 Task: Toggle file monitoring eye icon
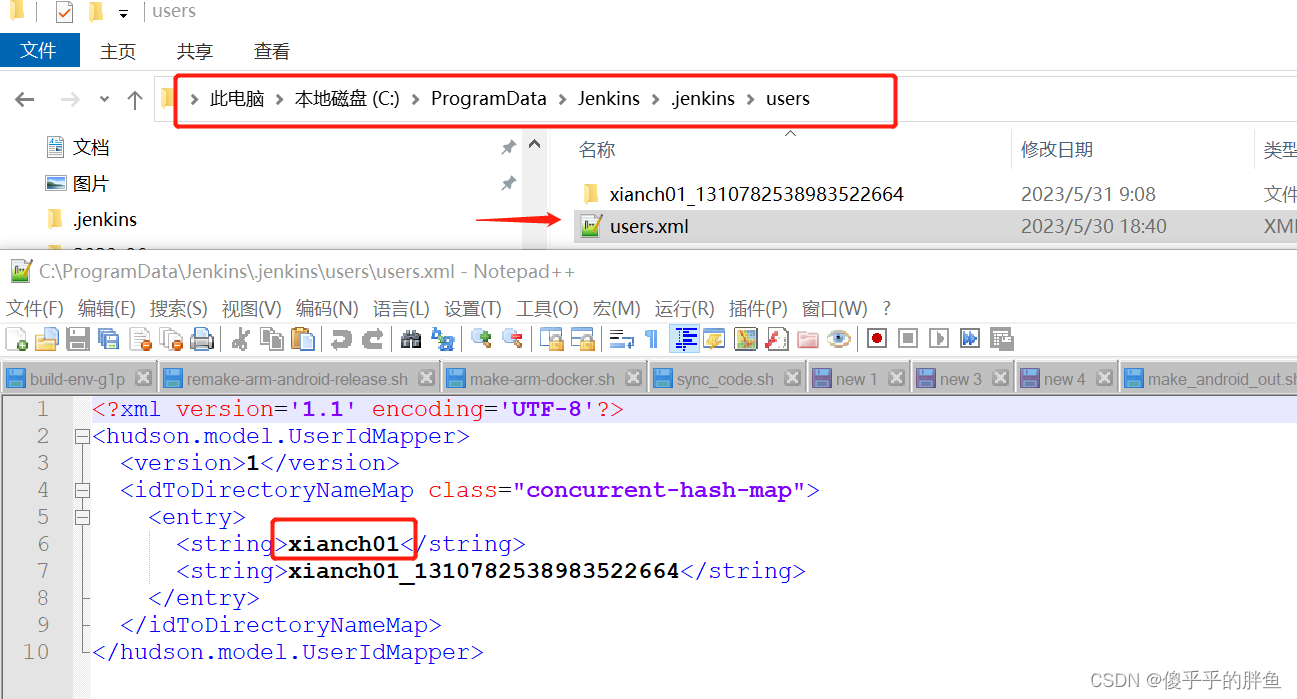[x=838, y=339]
